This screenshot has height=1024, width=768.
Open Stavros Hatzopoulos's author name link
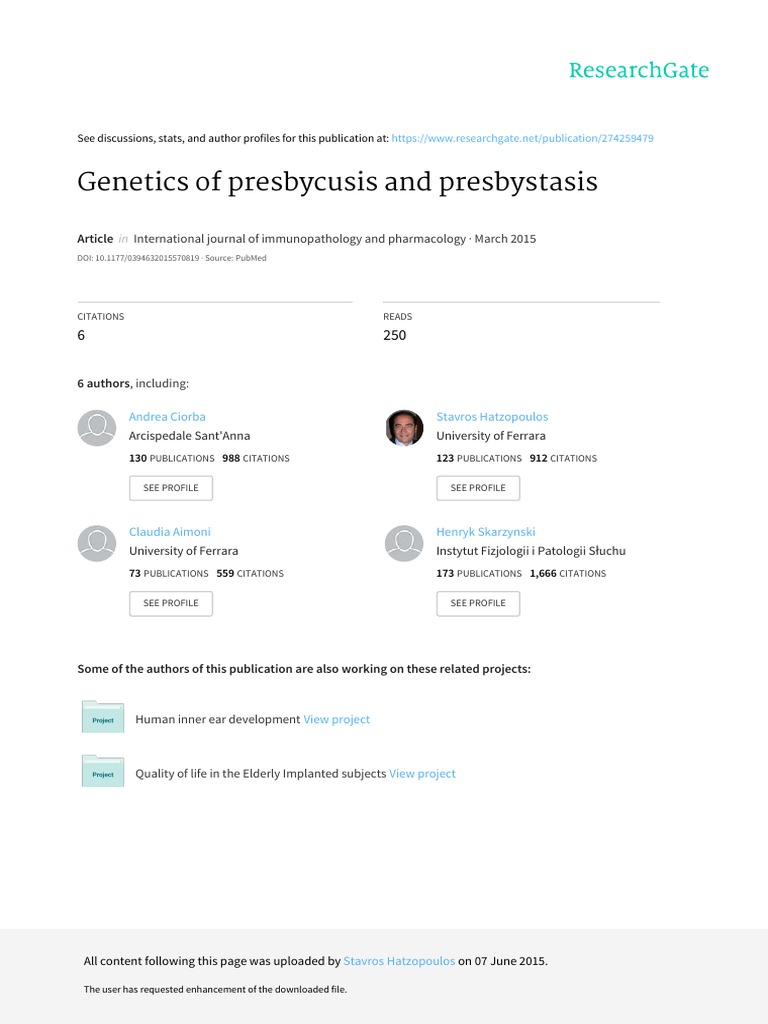click(x=492, y=416)
